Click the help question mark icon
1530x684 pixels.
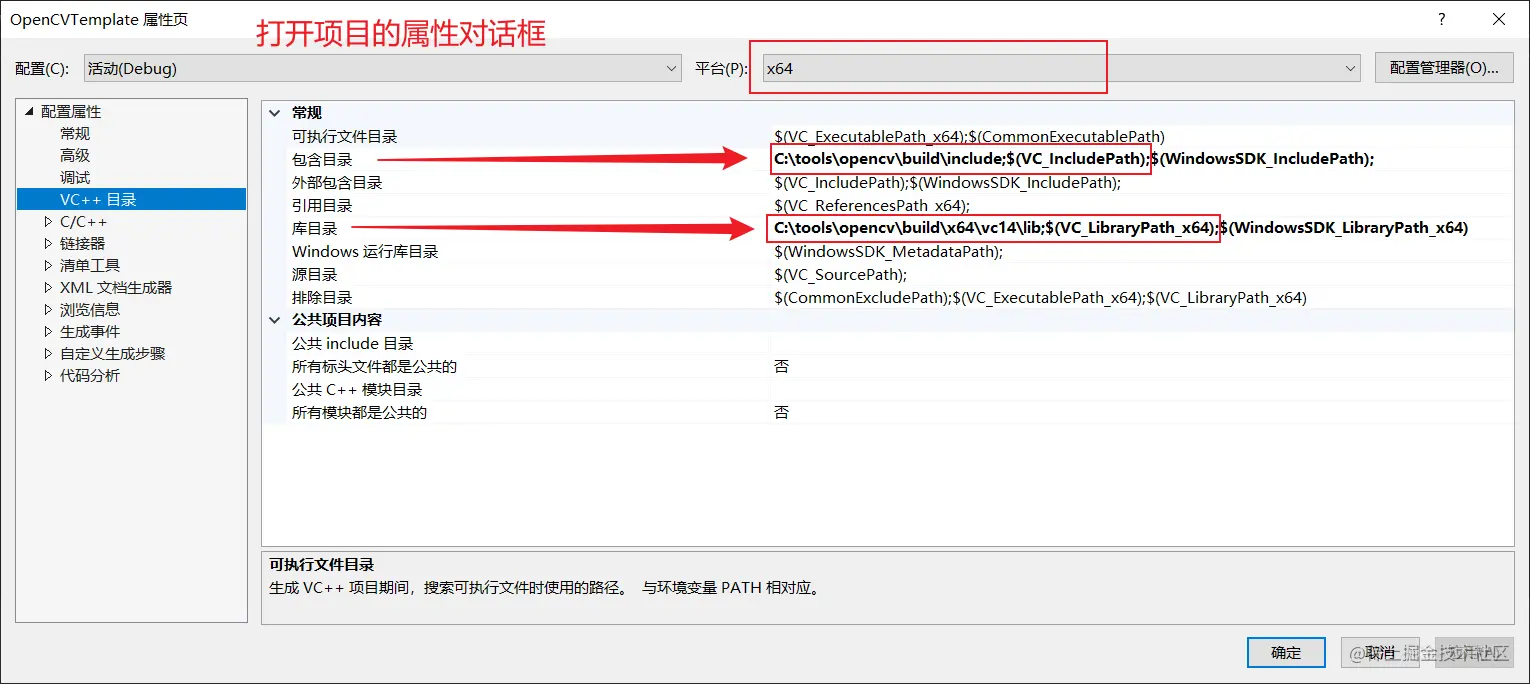pos(1441,19)
